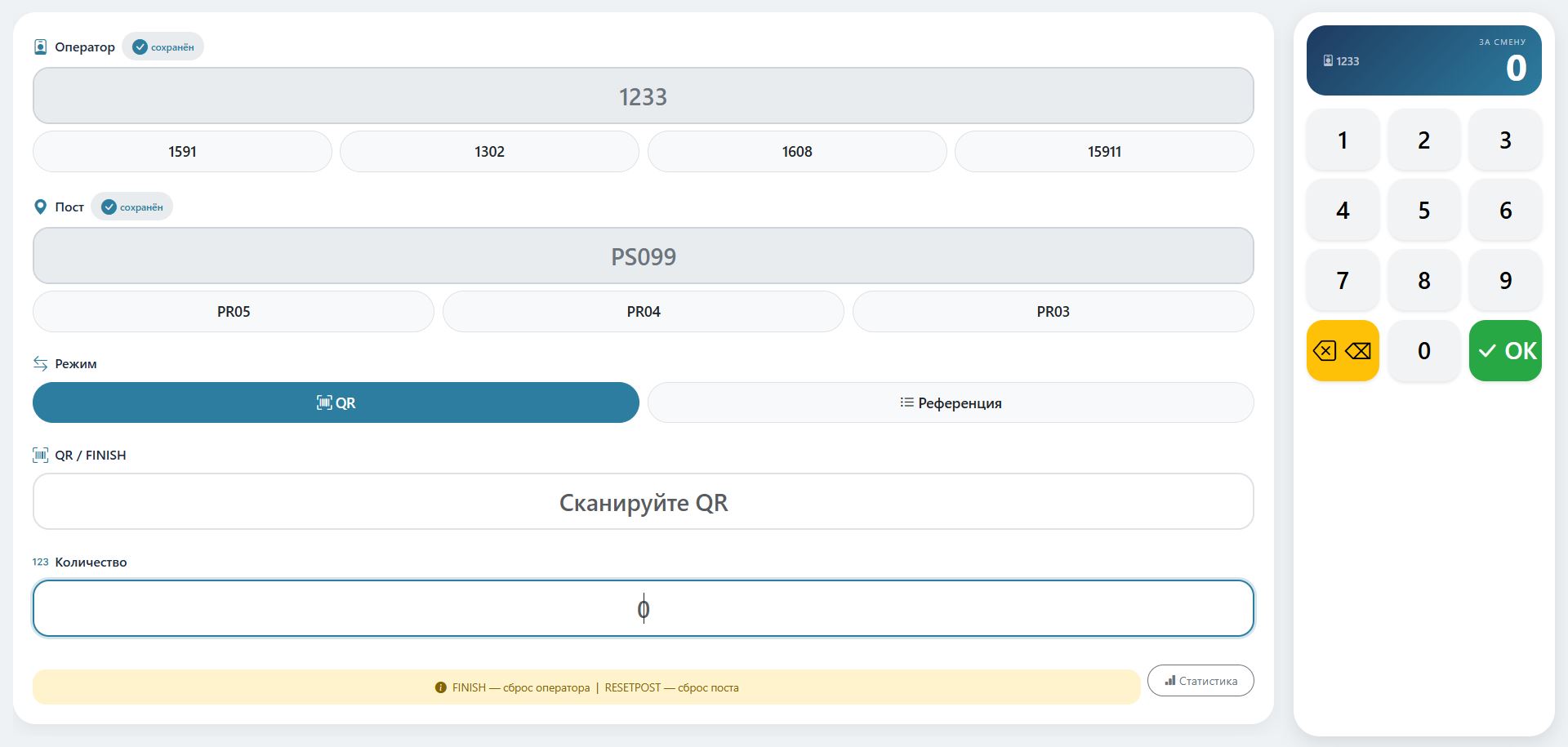The height and width of the screenshot is (747, 1568).
Task: Confirm entry with green OK checkmark button
Action: (x=1505, y=350)
